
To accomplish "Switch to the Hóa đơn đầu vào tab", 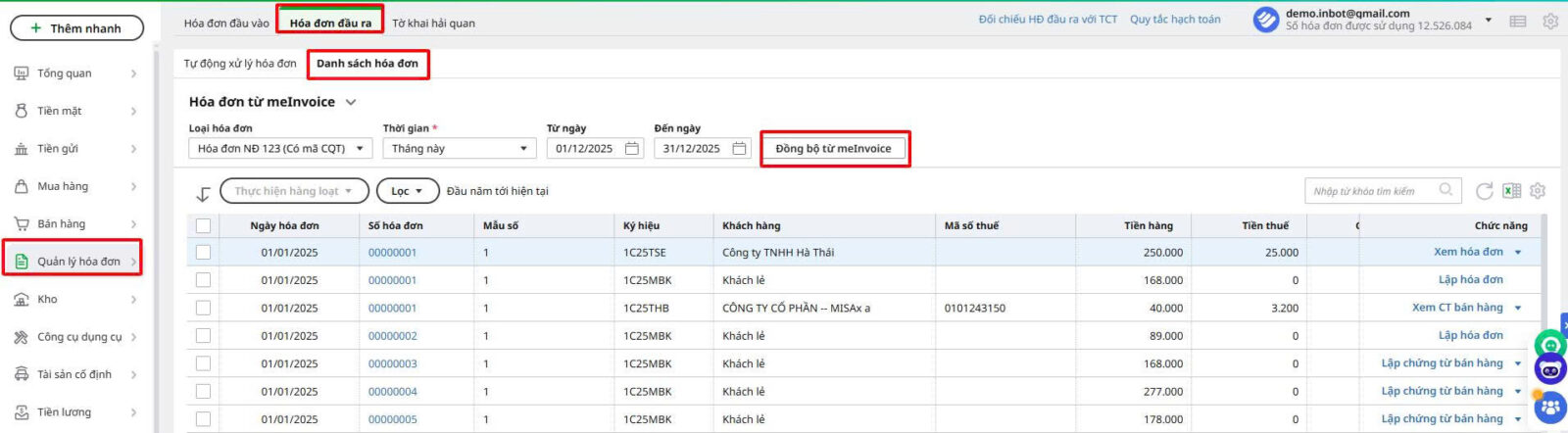I will 226,23.
